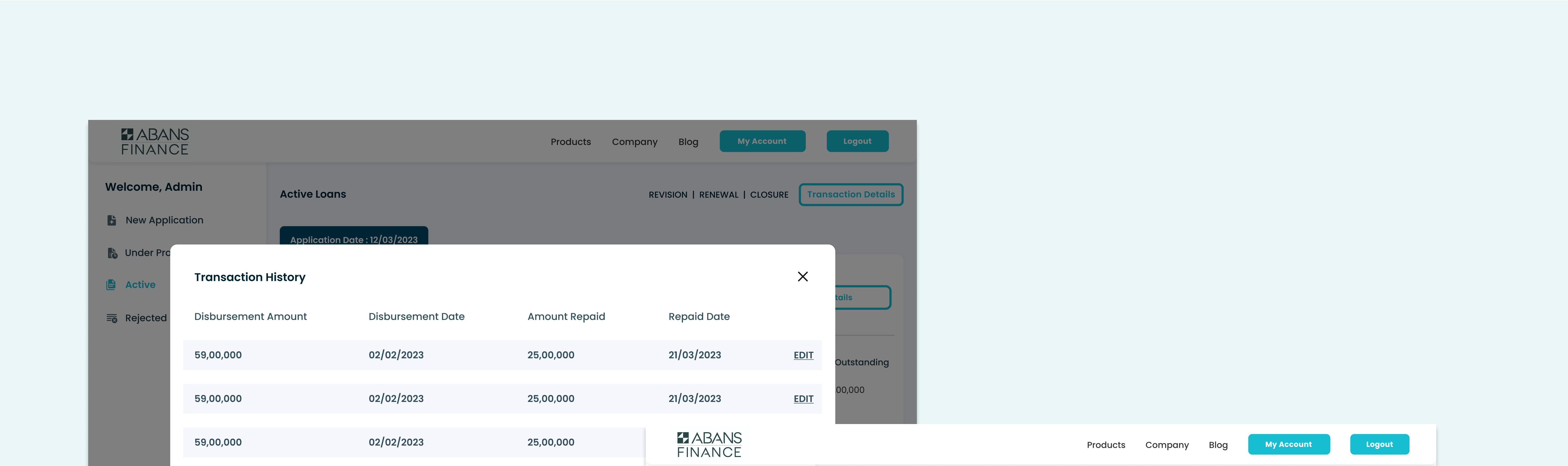Open the Transaction Details button
The height and width of the screenshot is (466, 1568).
pos(850,194)
